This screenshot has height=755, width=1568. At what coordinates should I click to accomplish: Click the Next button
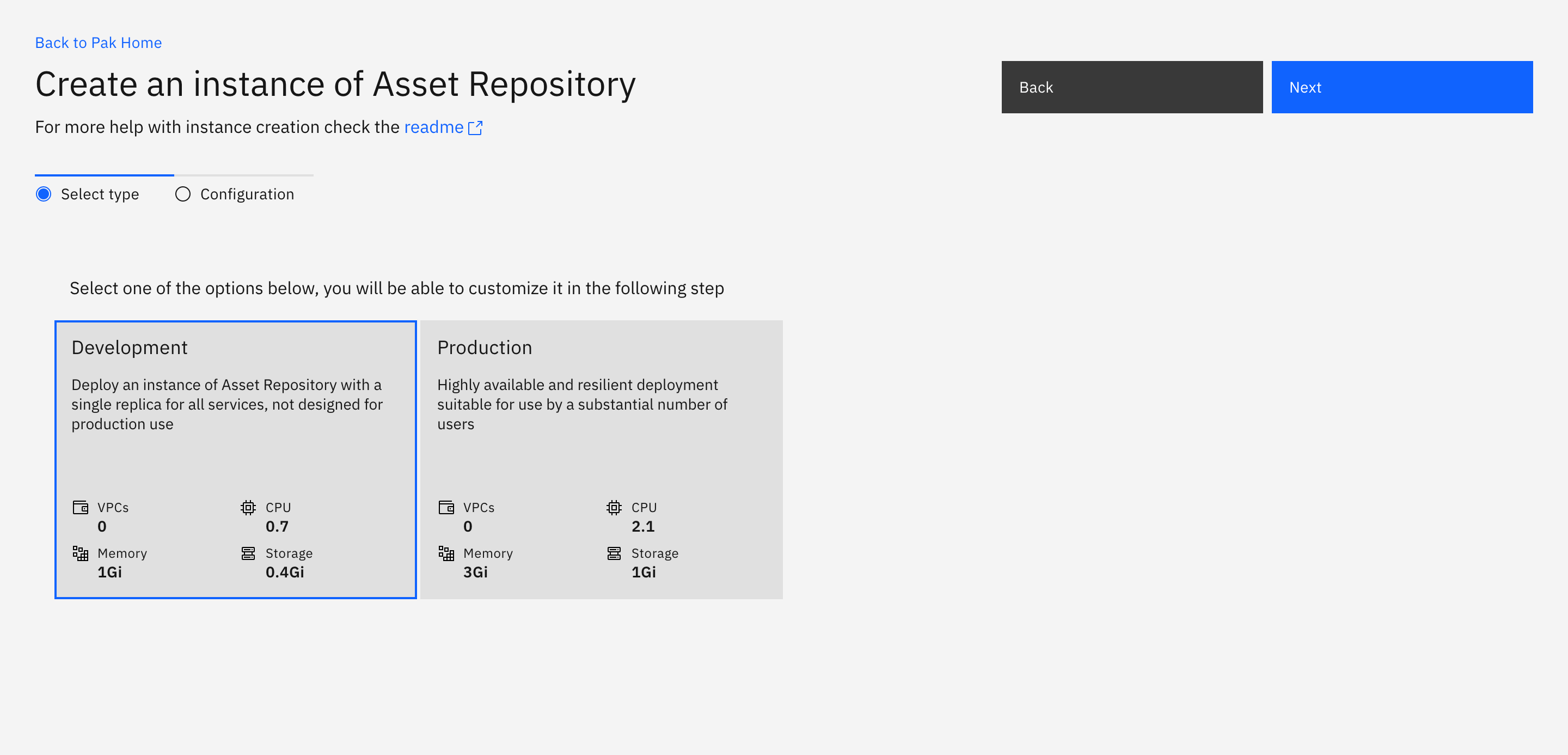(1401, 87)
